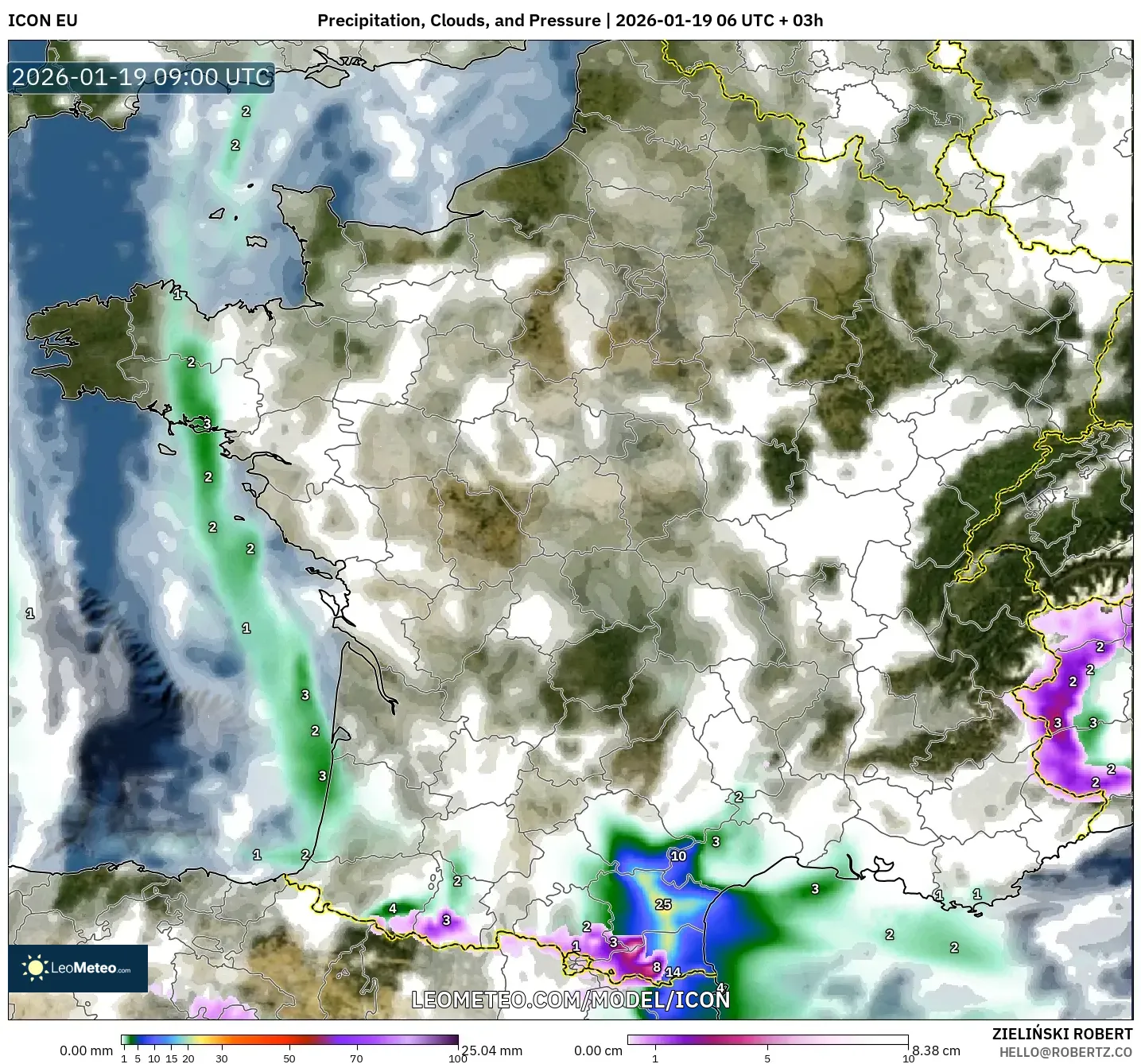The image size is (1141, 1064).
Task: Select the snow value "3" marker in Alps
Action: tap(1057, 724)
